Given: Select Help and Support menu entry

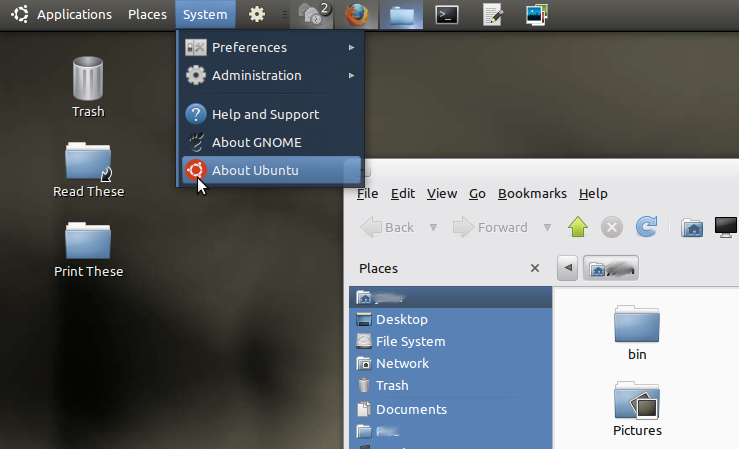Looking at the screenshot, I should [271, 114].
